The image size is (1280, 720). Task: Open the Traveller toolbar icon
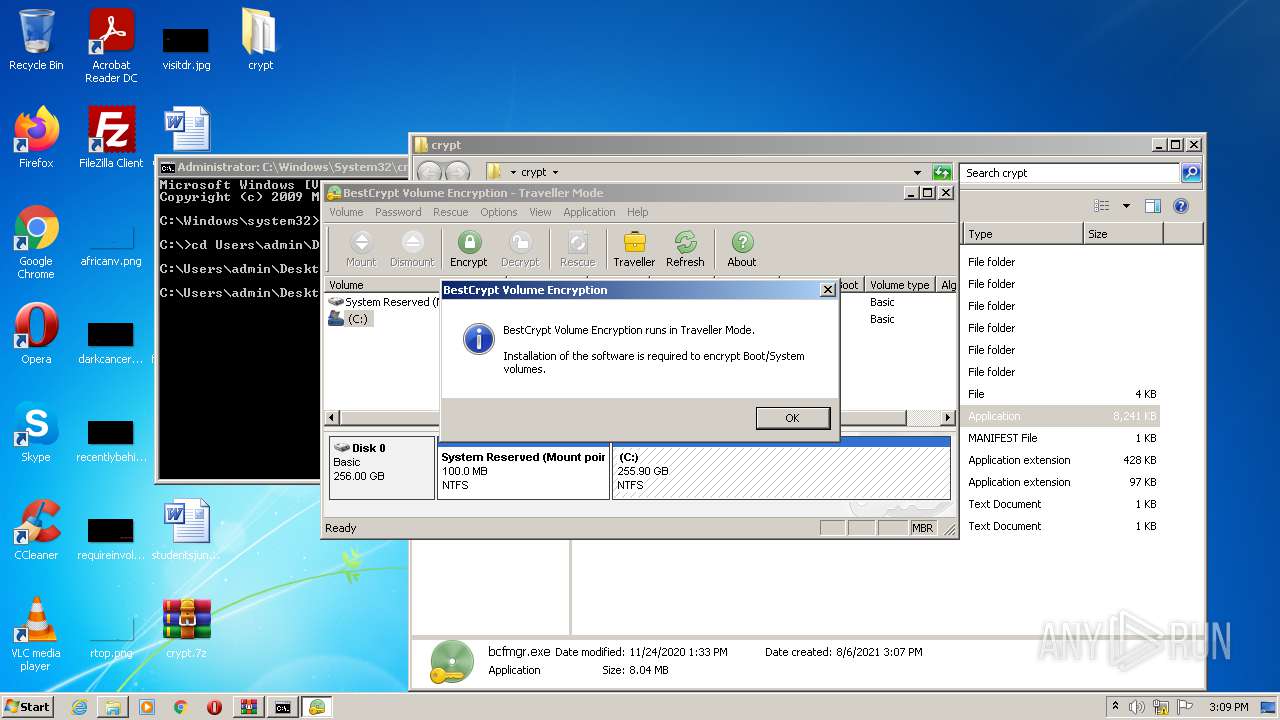634,249
